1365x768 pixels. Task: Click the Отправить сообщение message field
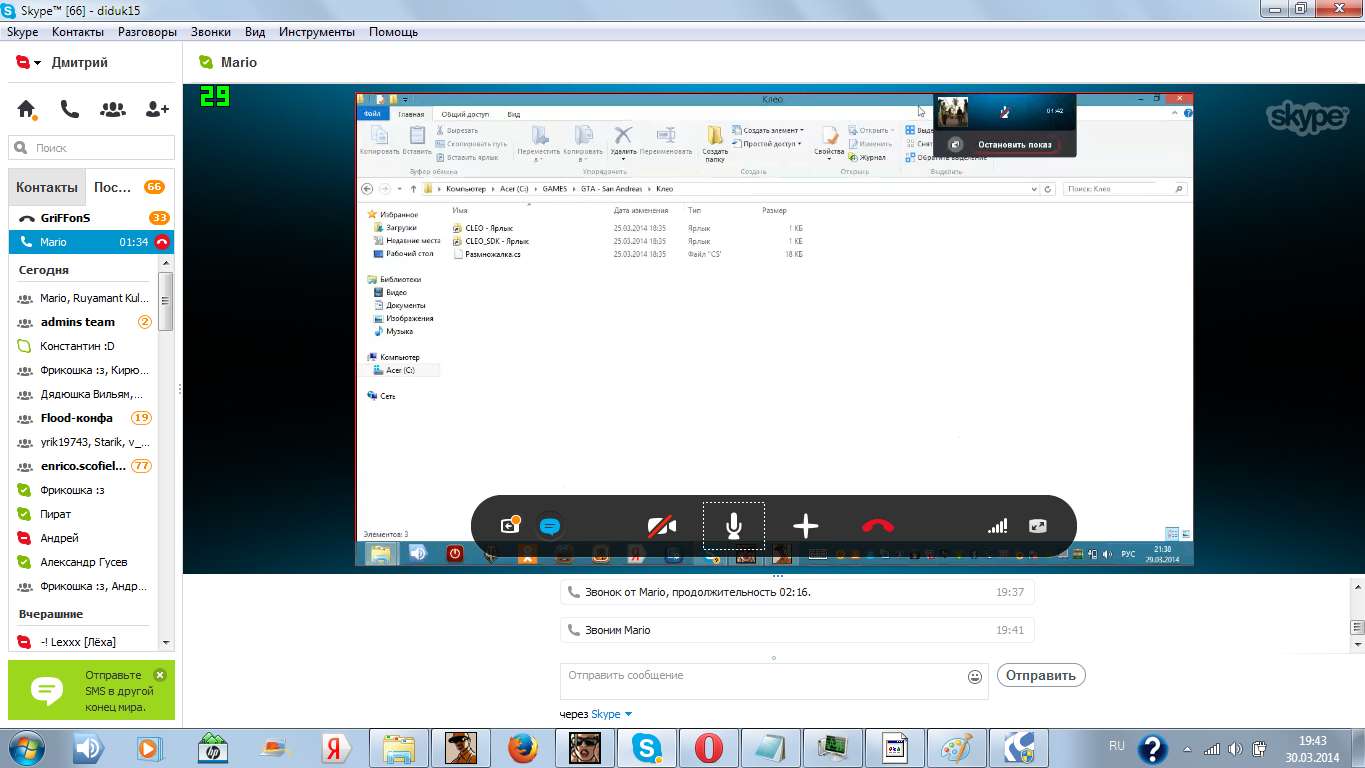[x=774, y=681]
